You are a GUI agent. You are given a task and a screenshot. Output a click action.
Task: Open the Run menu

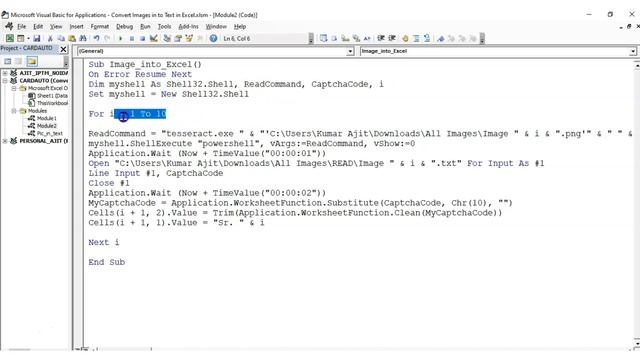145,27
